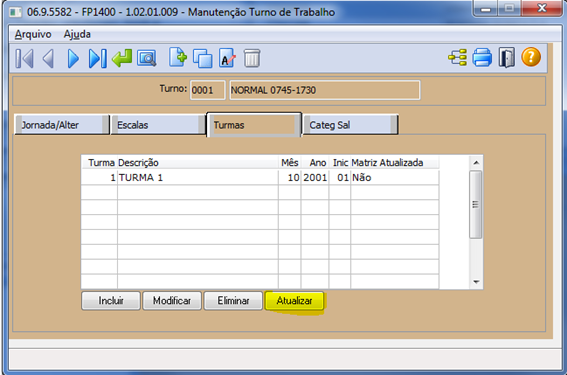Select the Turmas tab
Screen dimensions: 567x375
coord(254,125)
